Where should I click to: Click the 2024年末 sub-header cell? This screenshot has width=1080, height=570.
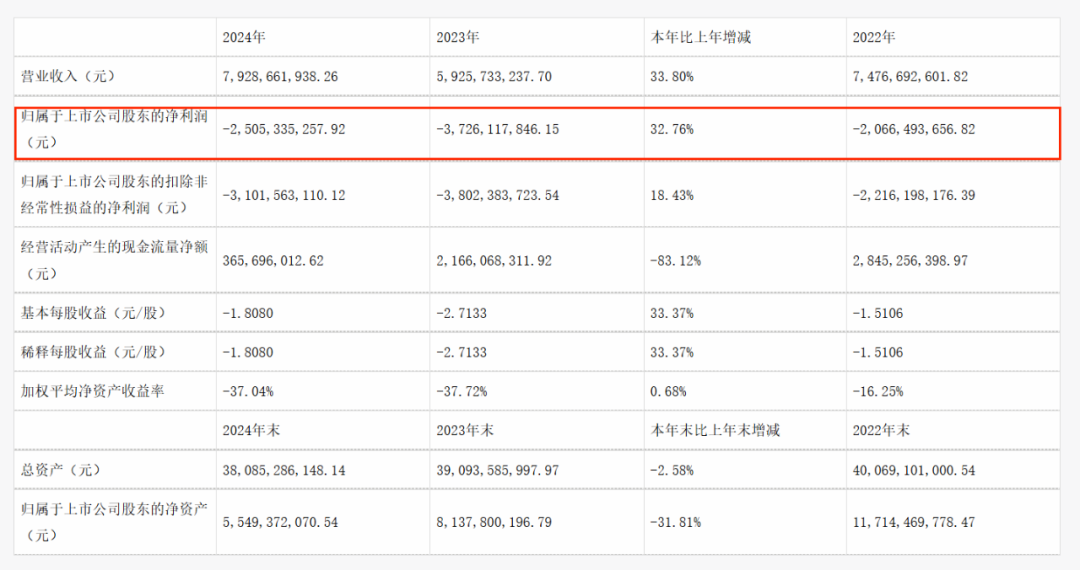(251, 430)
